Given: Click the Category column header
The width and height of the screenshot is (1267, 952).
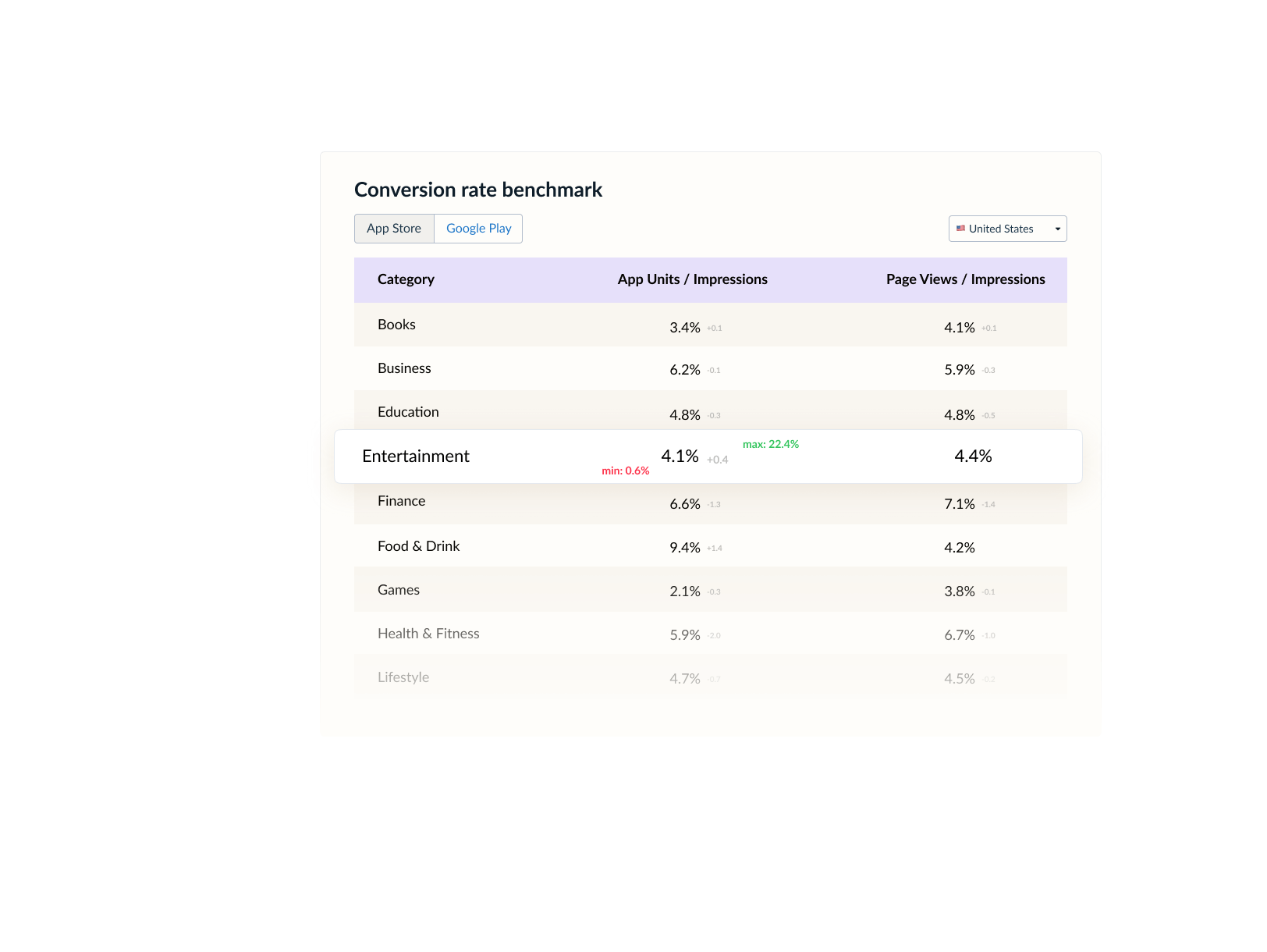Looking at the screenshot, I should pos(406,279).
